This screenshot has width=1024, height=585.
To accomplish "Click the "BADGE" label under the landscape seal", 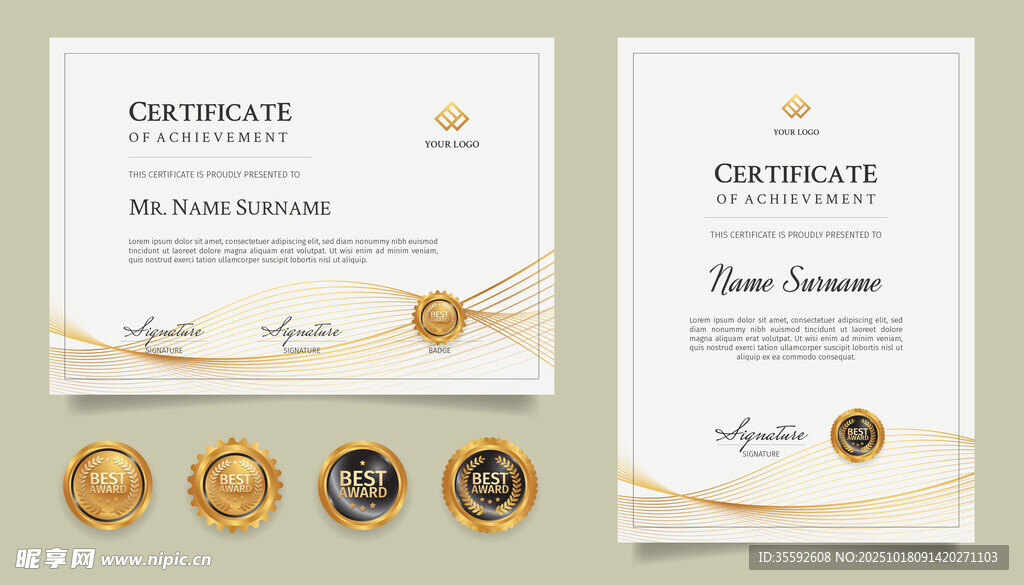I will (x=439, y=351).
